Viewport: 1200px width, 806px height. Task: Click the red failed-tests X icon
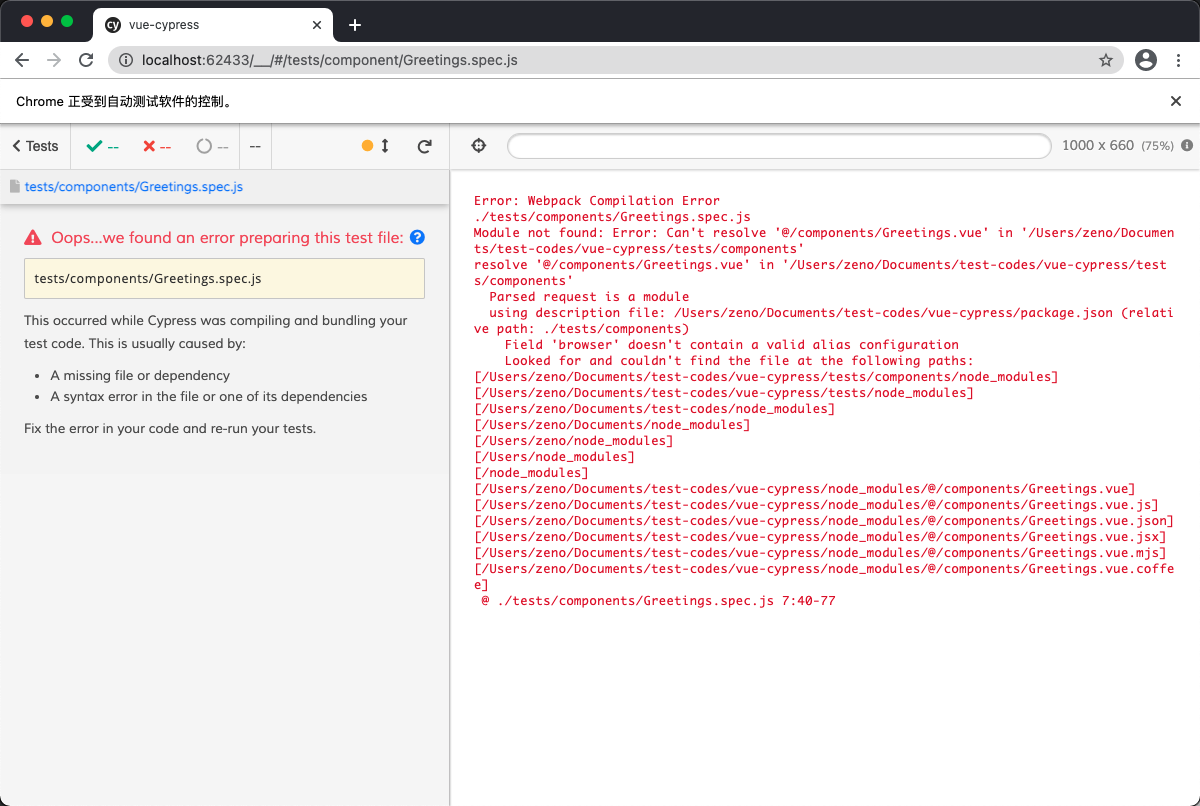click(149, 145)
